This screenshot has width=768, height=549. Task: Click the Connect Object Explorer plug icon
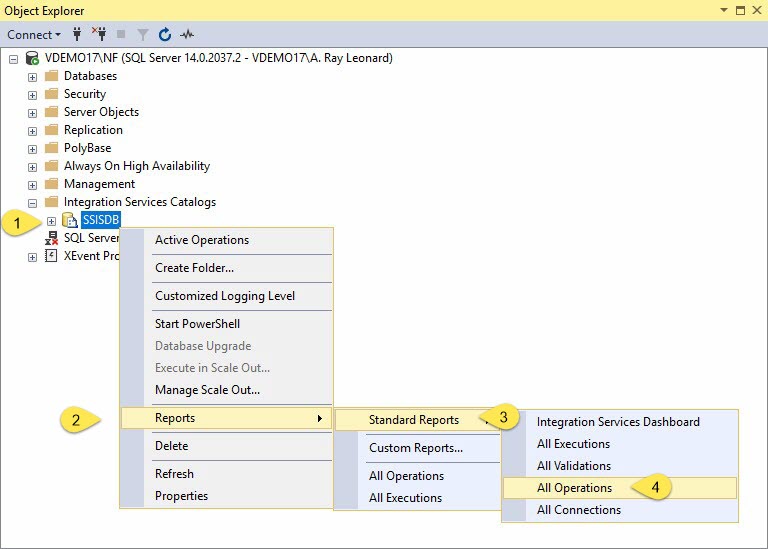coord(77,34)
